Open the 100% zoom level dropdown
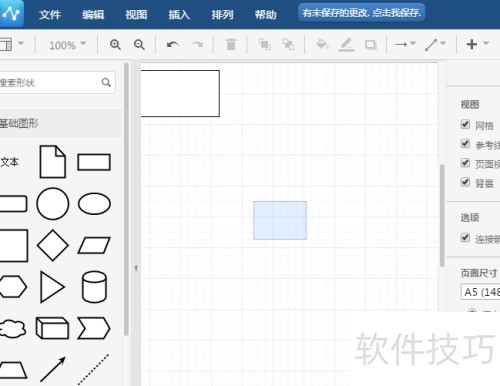The width and height of the screenshot is (500, 386). pyautogui.click(x=68, y=45)
